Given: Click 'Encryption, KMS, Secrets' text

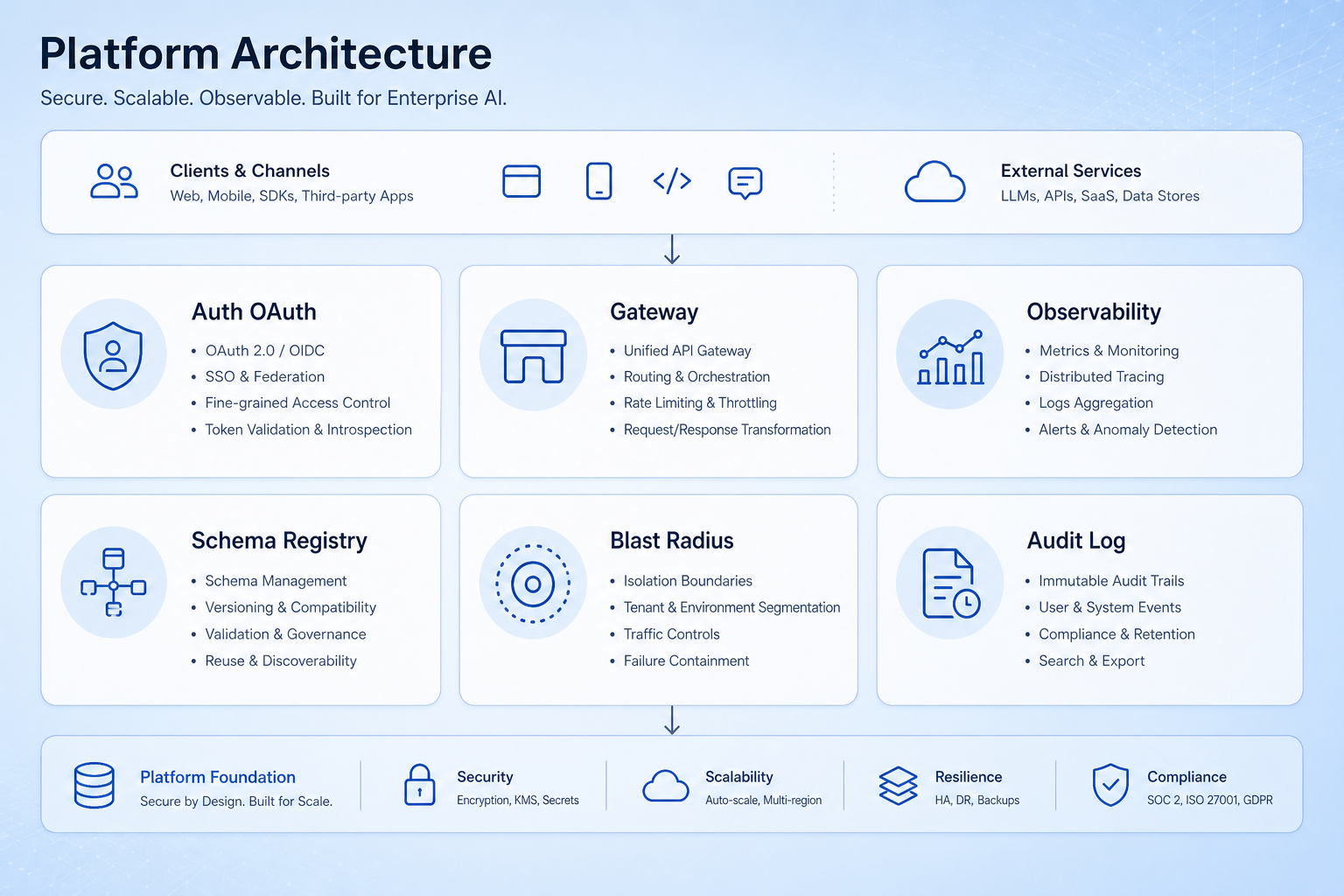Looking at the screenshot, I should coord(518,801).
